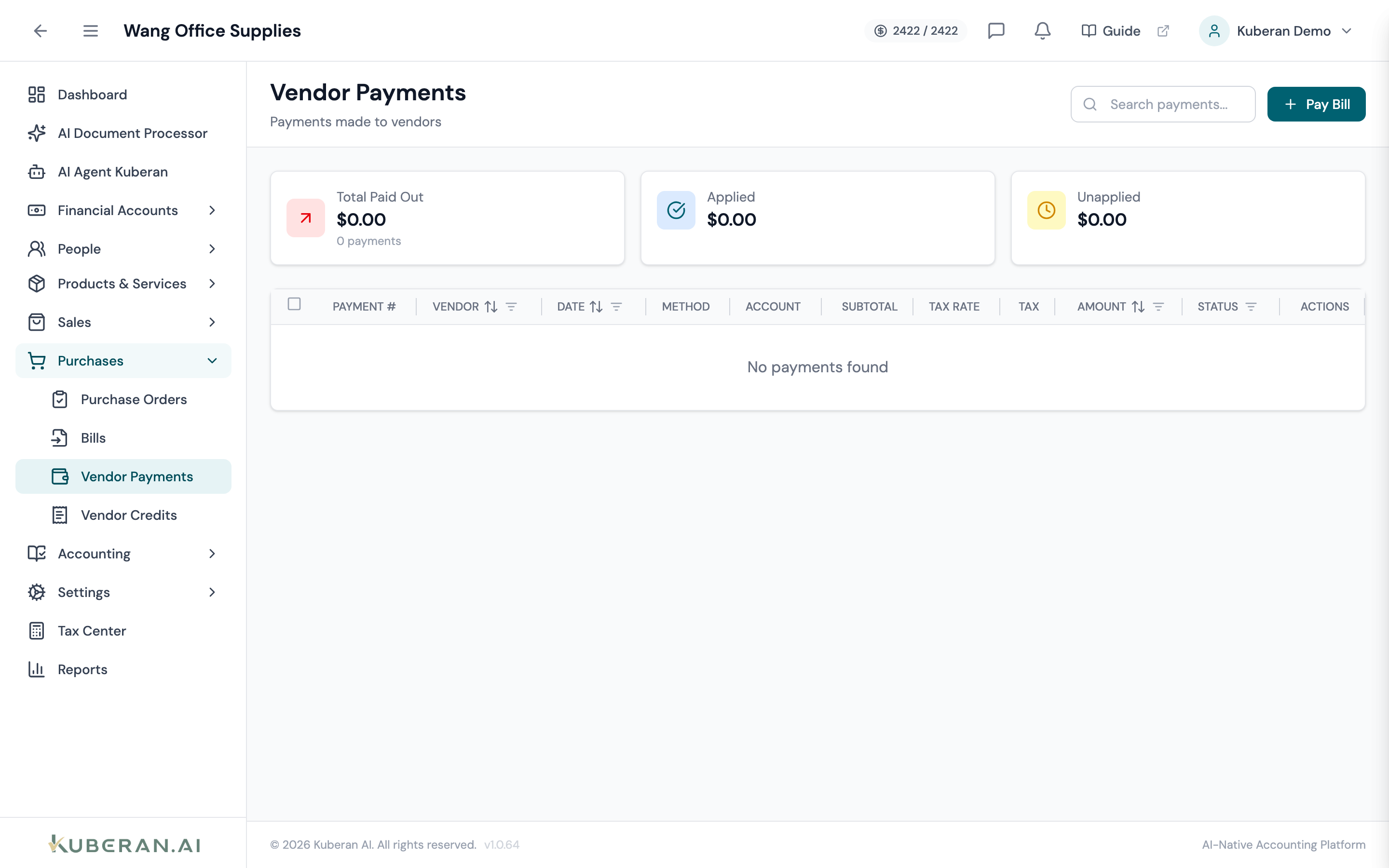Open the Kuberan Demo account dropdown arrow

1347,30
